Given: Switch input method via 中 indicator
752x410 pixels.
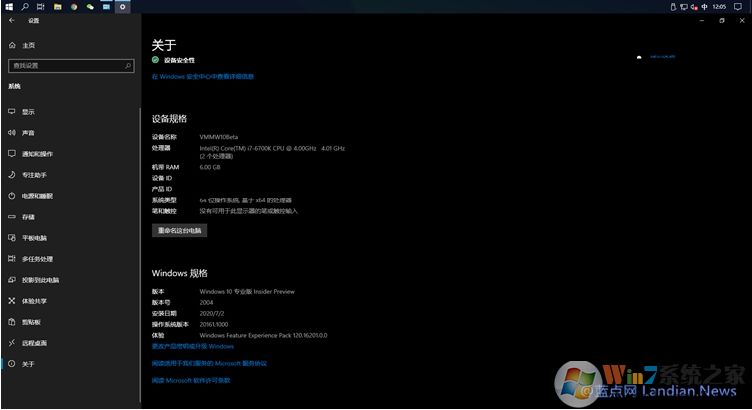Looking at the screenshot, I should pos(705,7).
